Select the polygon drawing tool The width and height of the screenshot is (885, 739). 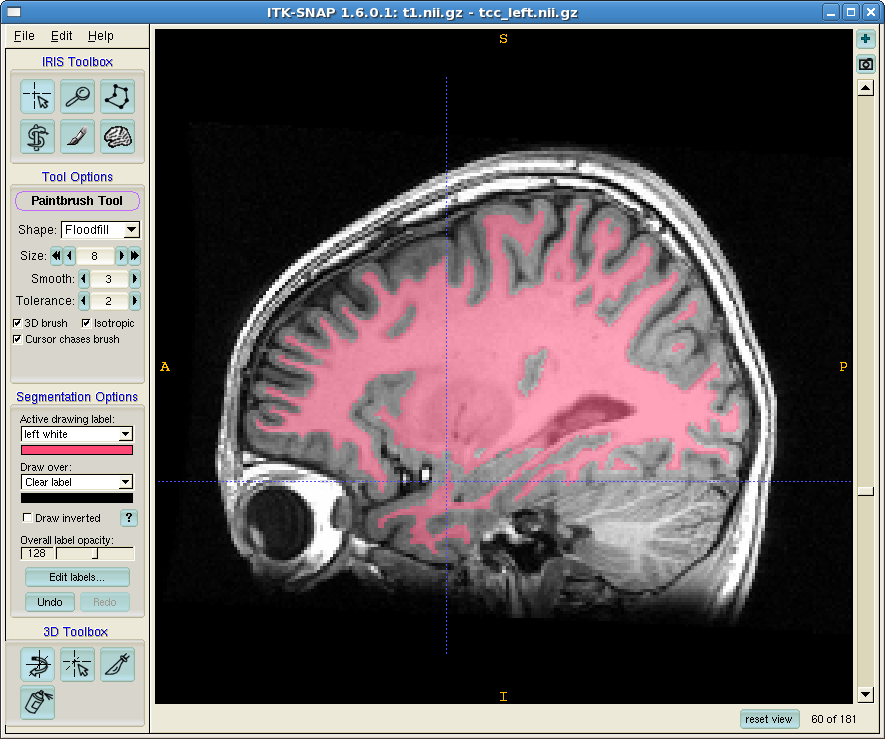click(117, 97)
